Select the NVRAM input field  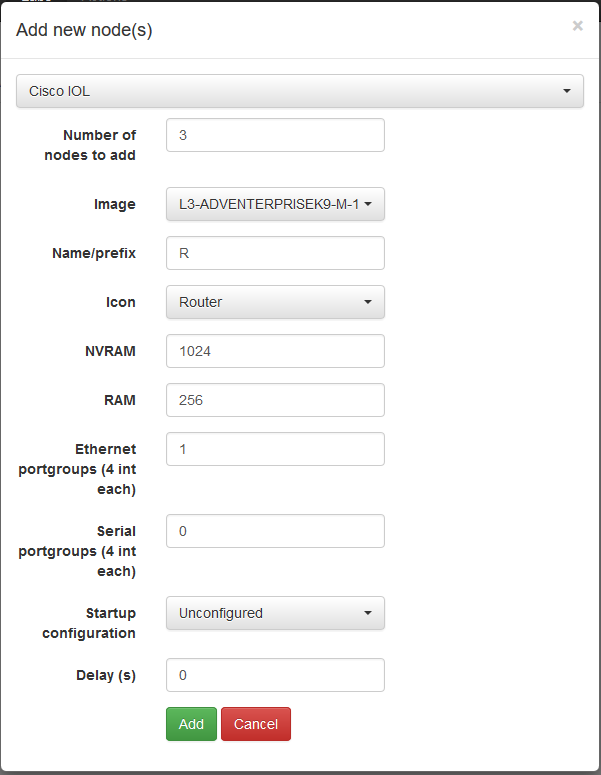tap(275, 351)
